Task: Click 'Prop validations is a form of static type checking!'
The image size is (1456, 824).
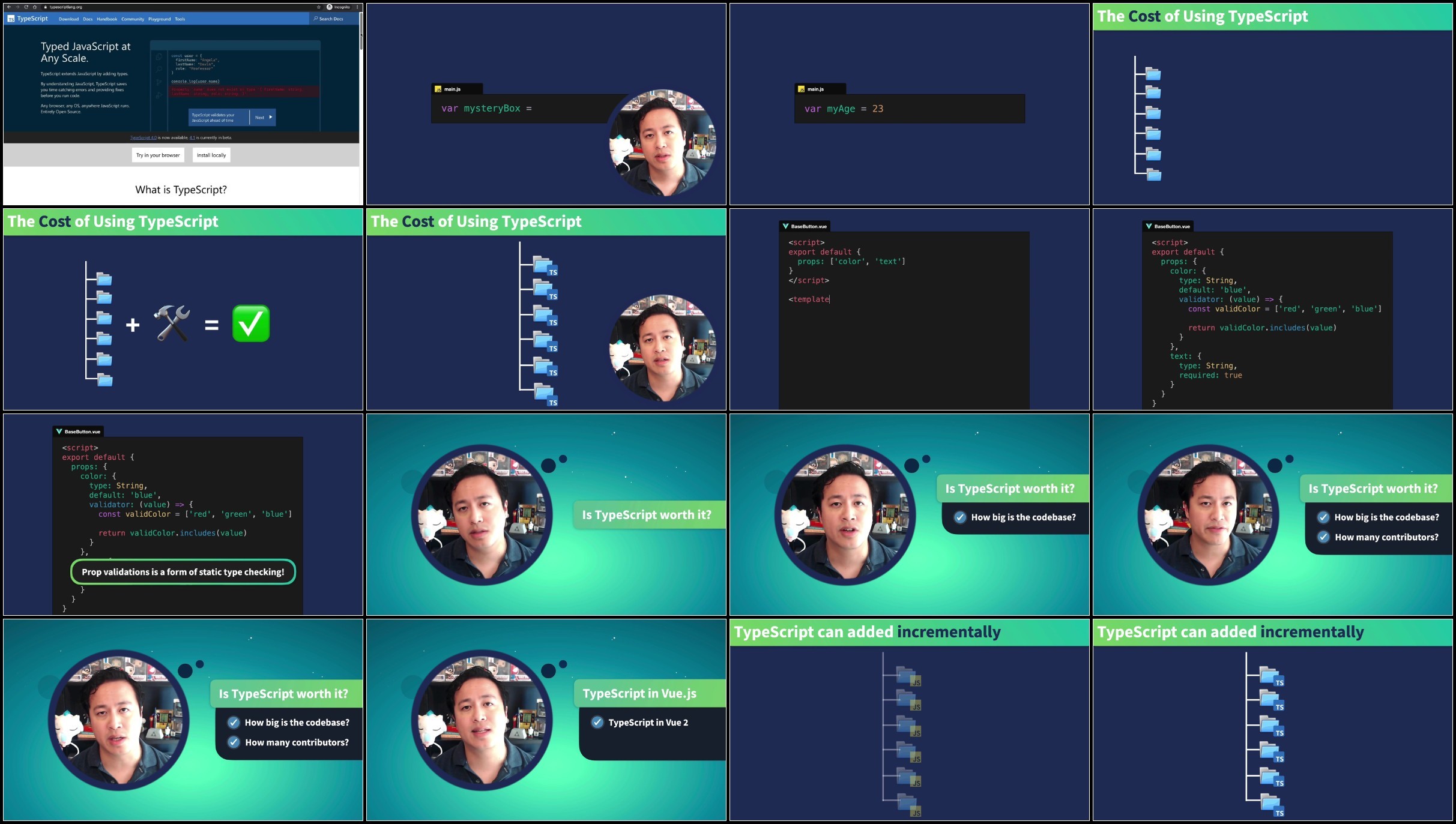Action: (x=183, y=572)
